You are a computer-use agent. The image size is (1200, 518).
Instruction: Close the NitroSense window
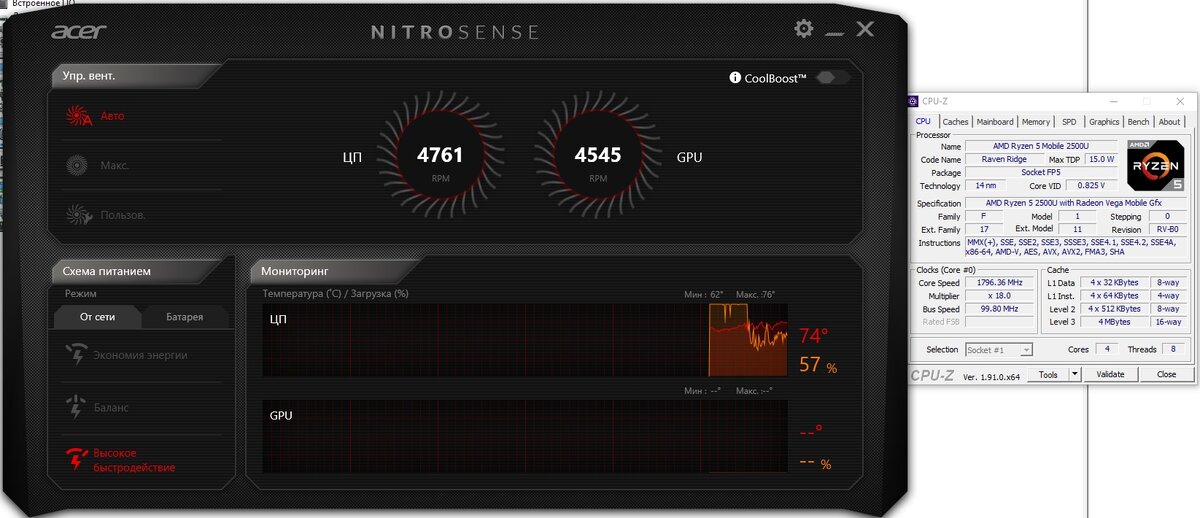click(x=865, y=29)
